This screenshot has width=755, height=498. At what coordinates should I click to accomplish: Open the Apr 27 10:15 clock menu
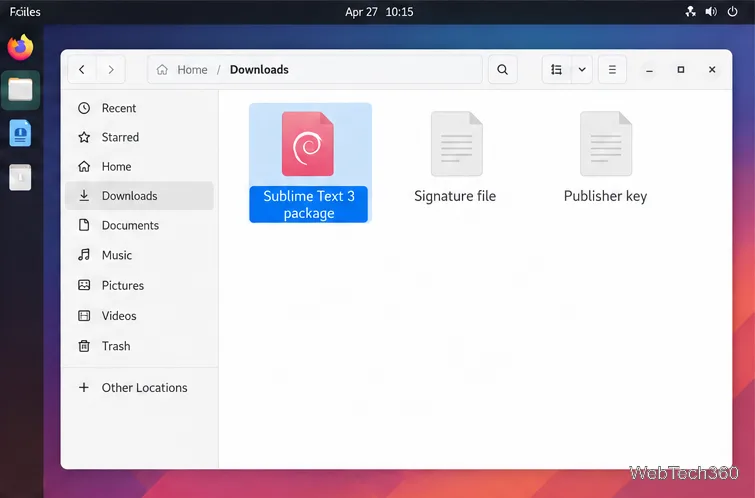[x=379, y=12]
